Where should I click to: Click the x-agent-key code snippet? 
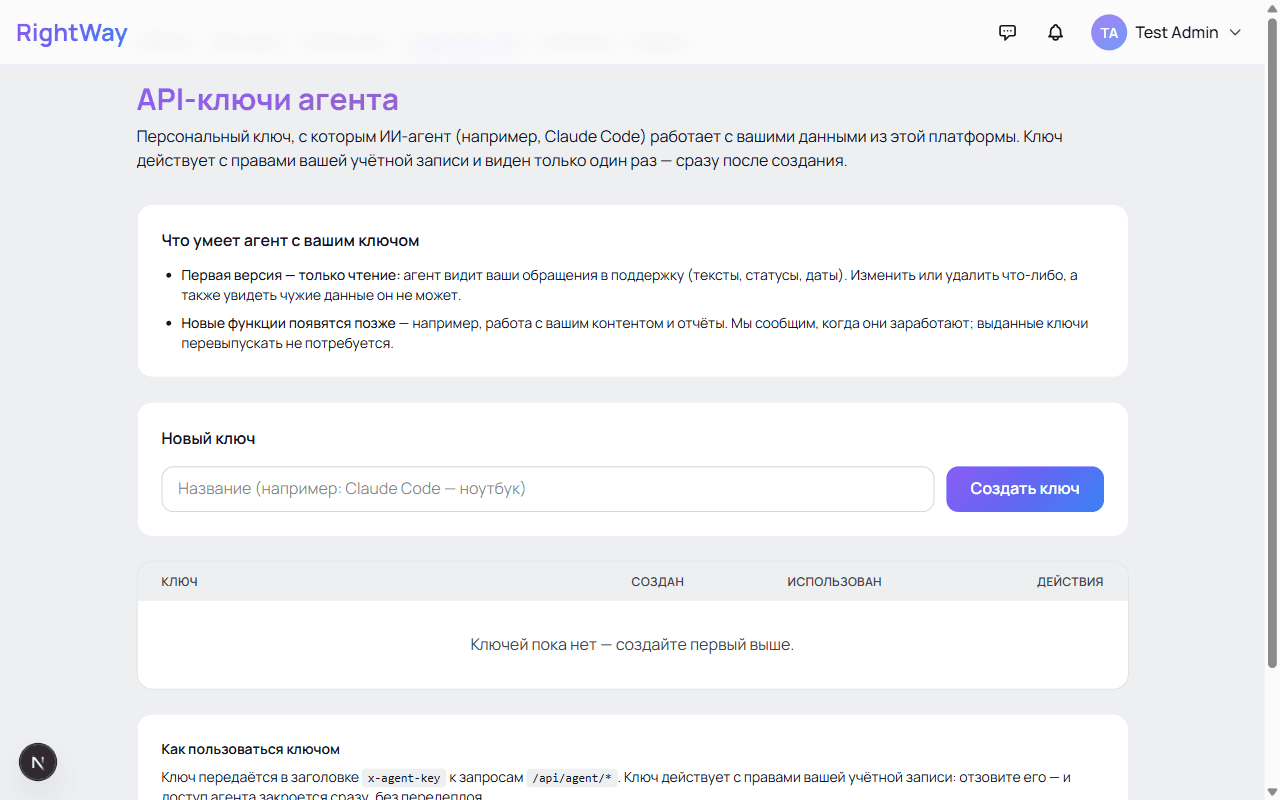[403, 778]
